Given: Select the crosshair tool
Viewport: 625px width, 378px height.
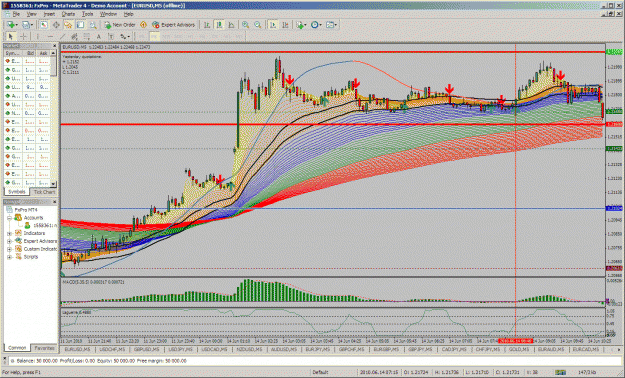Looking at the screenshot, I should click(24, 36).
